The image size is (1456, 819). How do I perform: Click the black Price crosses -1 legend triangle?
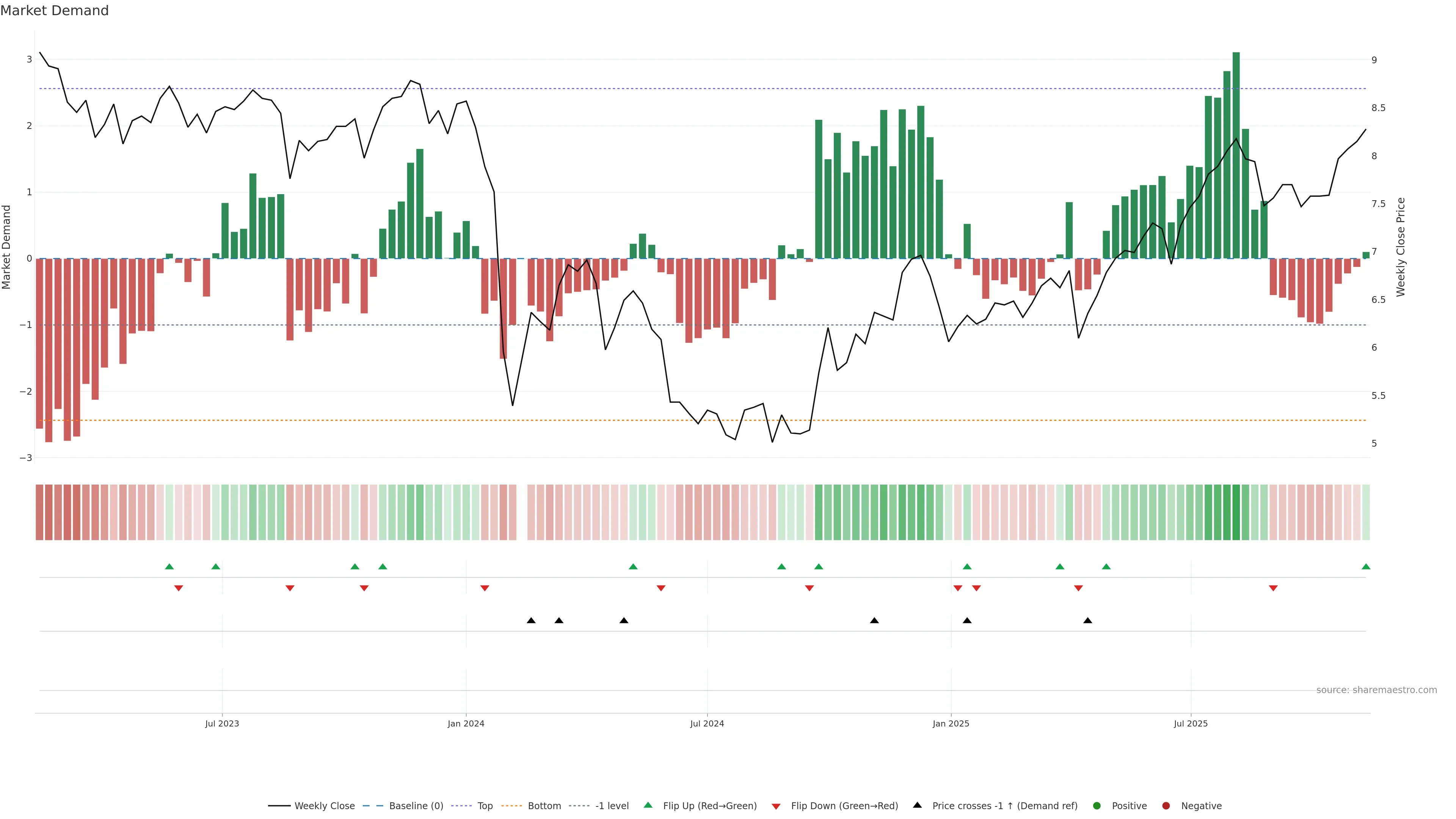click(x=917, y=805)
